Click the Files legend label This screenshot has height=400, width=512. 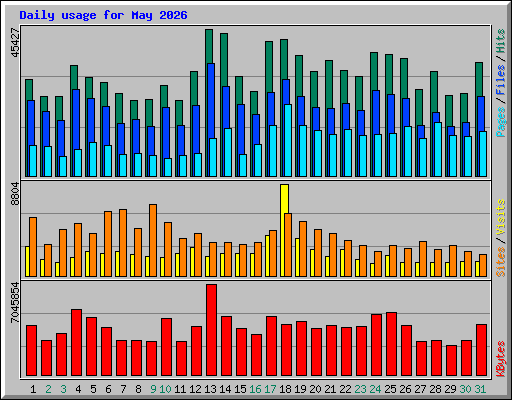pyautogui.click(x=501, y=80)
